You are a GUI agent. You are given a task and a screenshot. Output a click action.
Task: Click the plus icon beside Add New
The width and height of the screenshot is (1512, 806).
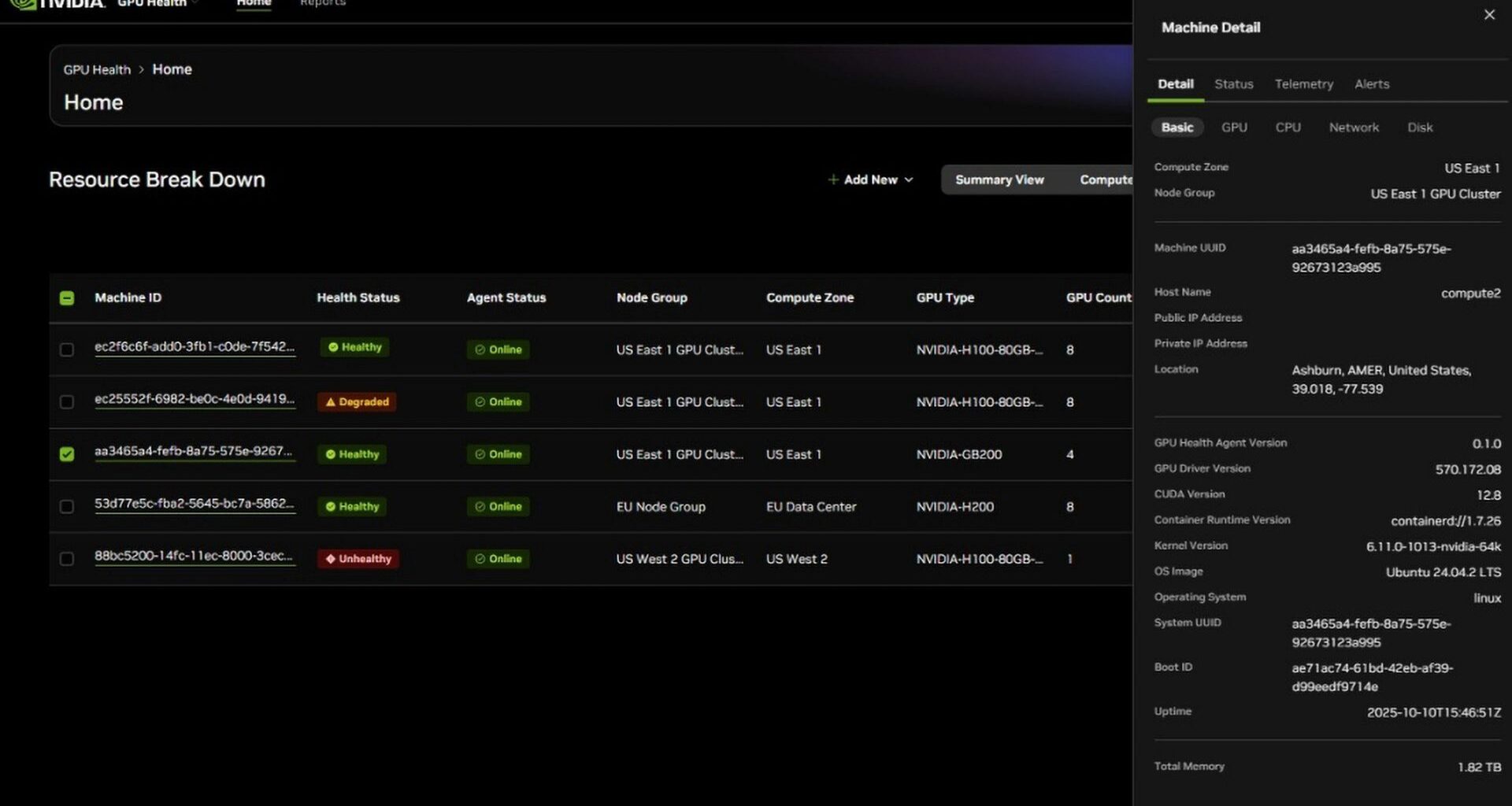click(x=832, y=179)
